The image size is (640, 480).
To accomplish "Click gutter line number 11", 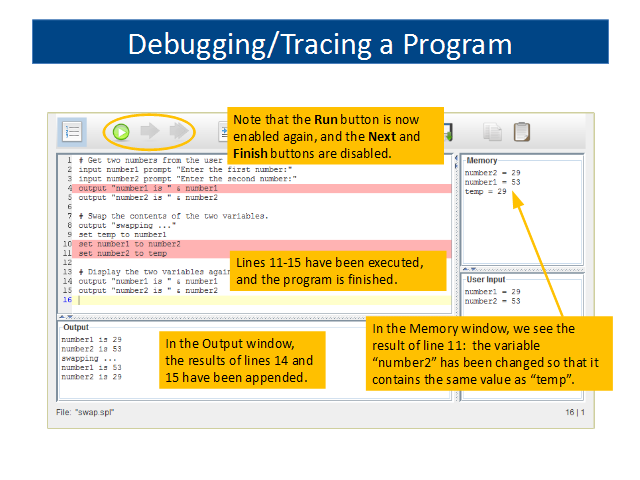I will 67,253.
